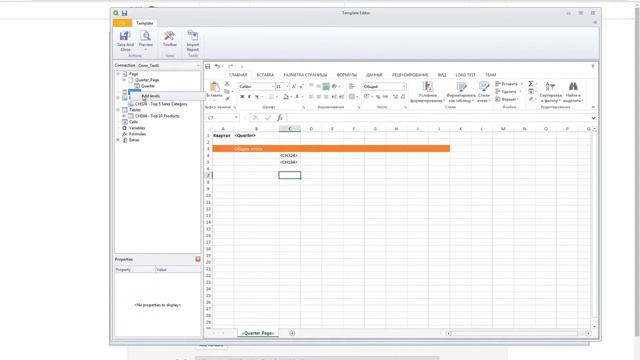Toggle bold (Ж) formatting
Viewport: 640px width, 360px height.
(x=242, y=97)
